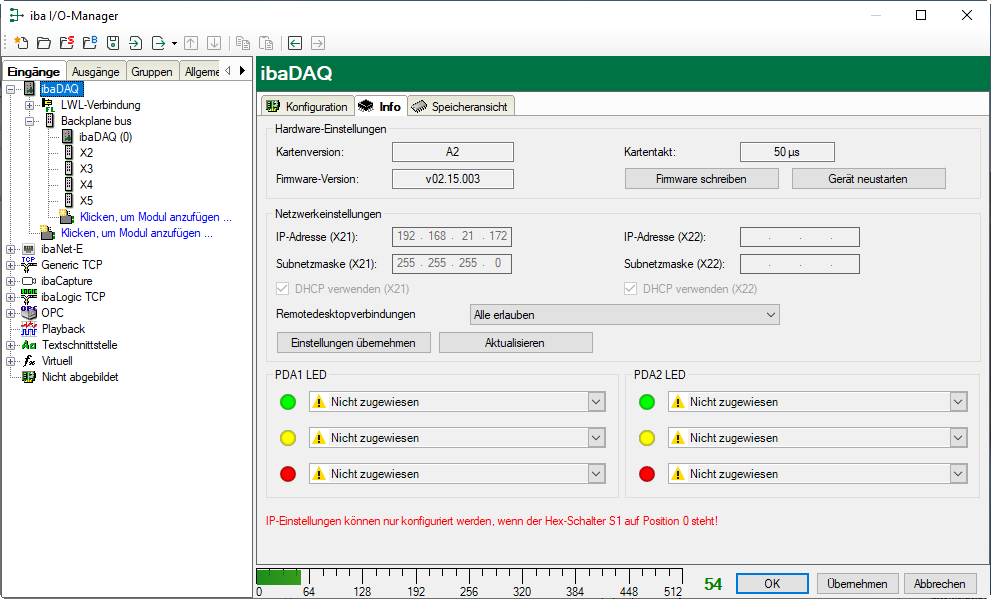Click the new configuration toolbar icon

tap(21, 43)
